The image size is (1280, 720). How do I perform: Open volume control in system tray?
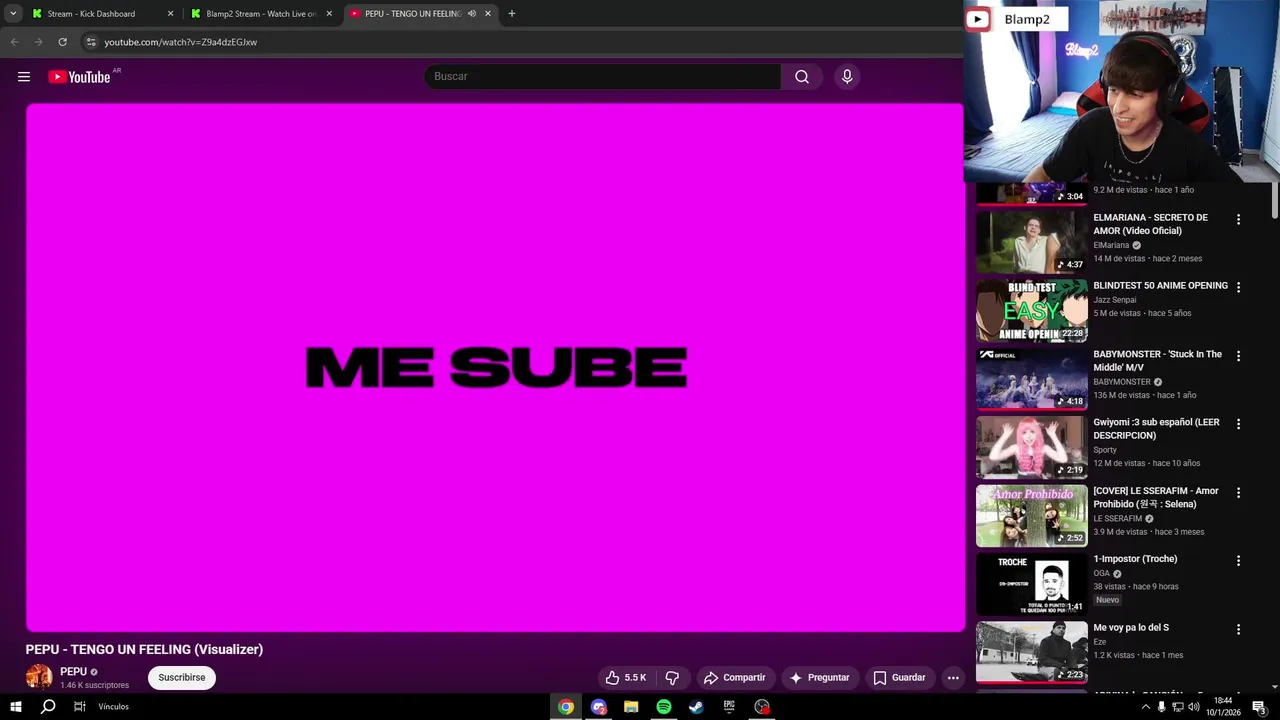click(x=1194, y=707)
